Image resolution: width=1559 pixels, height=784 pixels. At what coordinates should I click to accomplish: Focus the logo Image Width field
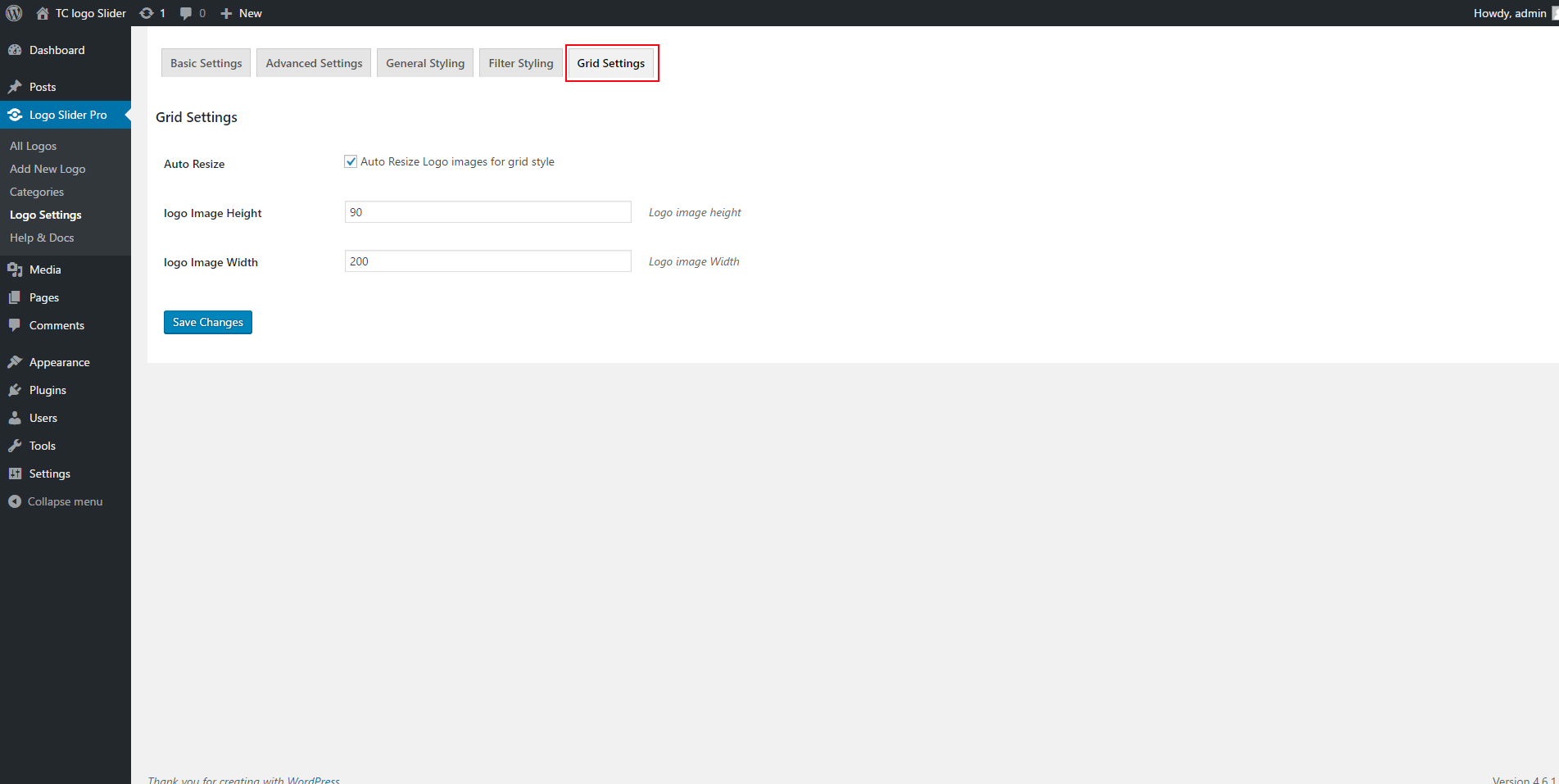click(488, 261)
